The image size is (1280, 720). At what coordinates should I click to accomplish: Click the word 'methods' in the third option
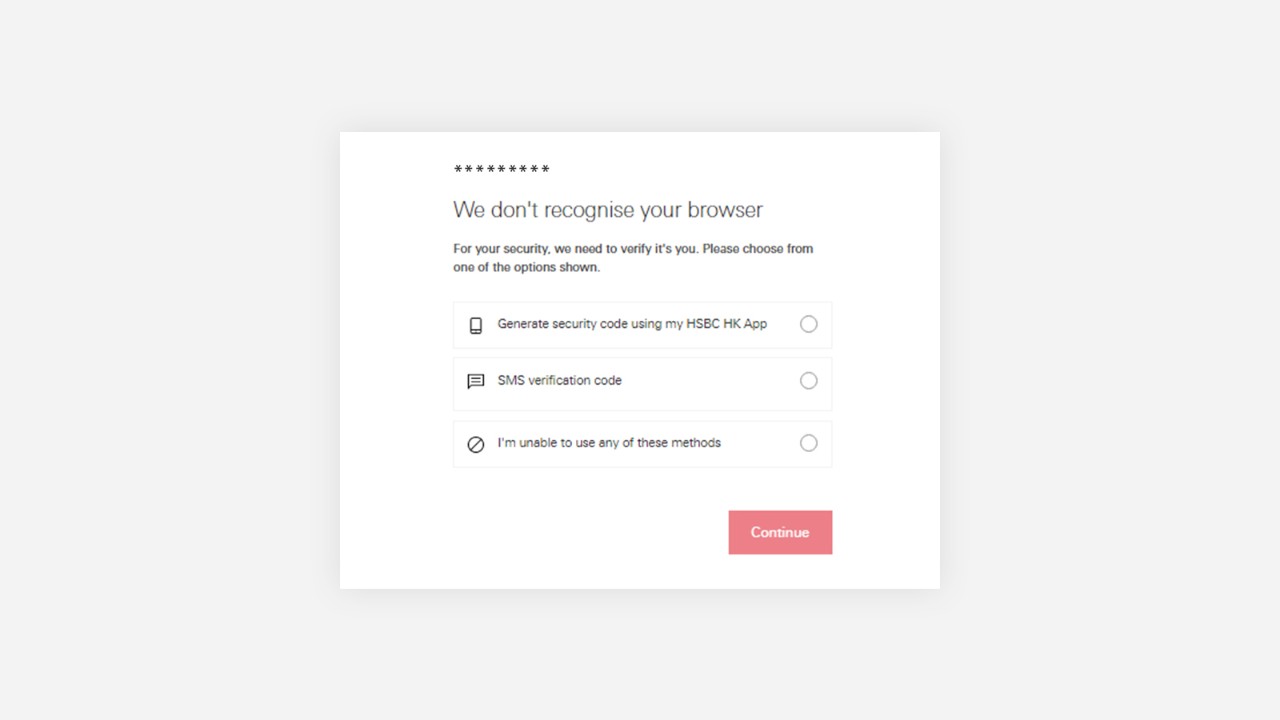coord(696,443)
